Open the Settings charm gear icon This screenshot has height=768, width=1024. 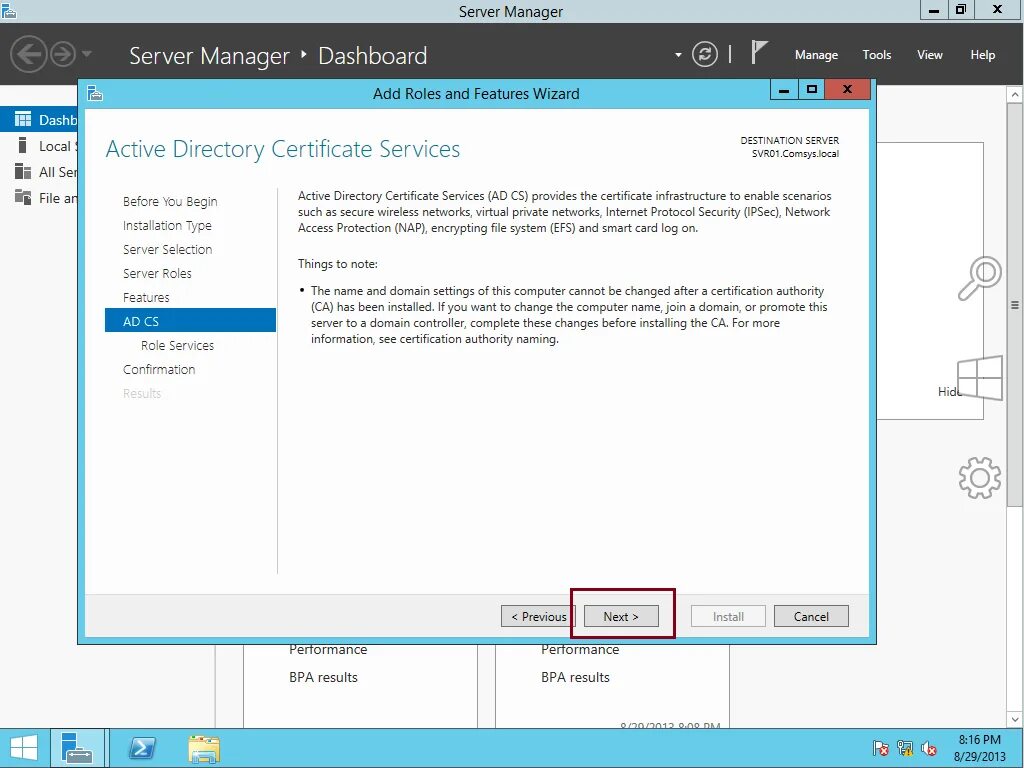click(980, 478)
